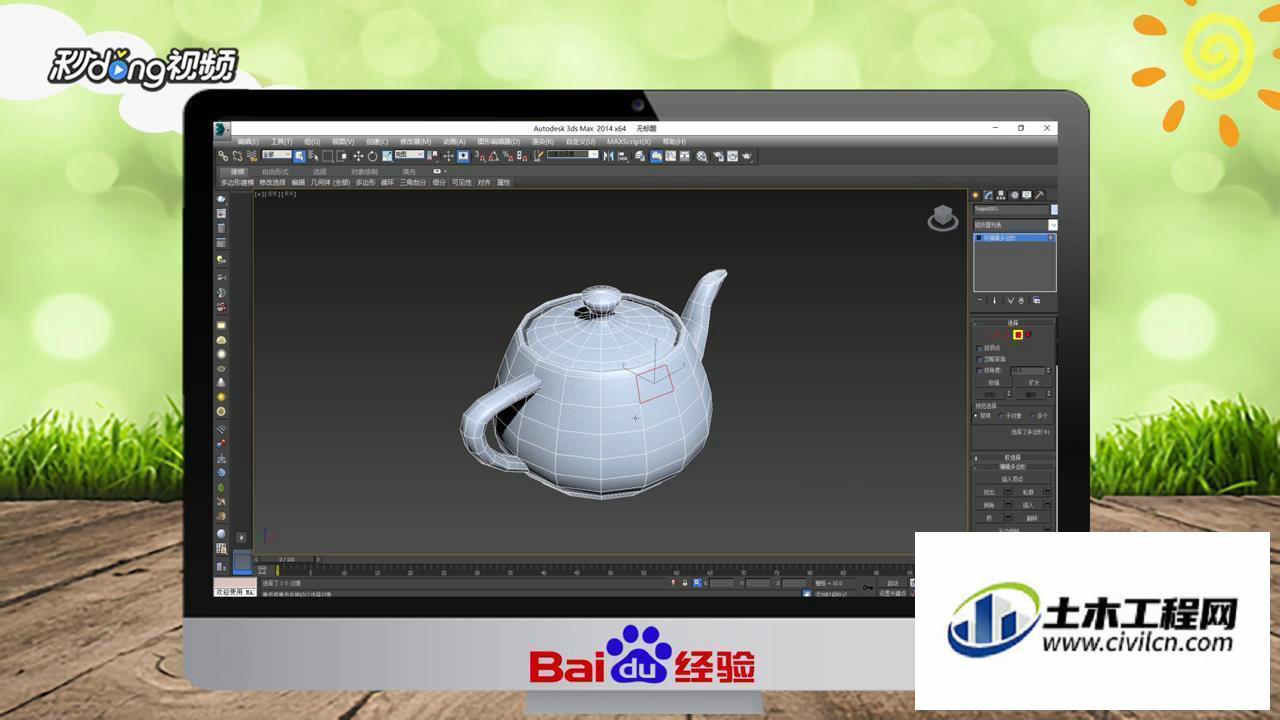
Task: Click the object color swatch beside name field
Action: (1055, 208)
